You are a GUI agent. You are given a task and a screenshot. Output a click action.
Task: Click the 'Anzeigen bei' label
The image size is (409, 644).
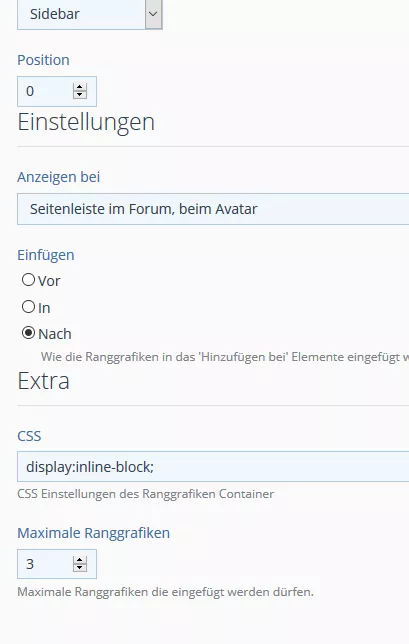coord(58,177)
